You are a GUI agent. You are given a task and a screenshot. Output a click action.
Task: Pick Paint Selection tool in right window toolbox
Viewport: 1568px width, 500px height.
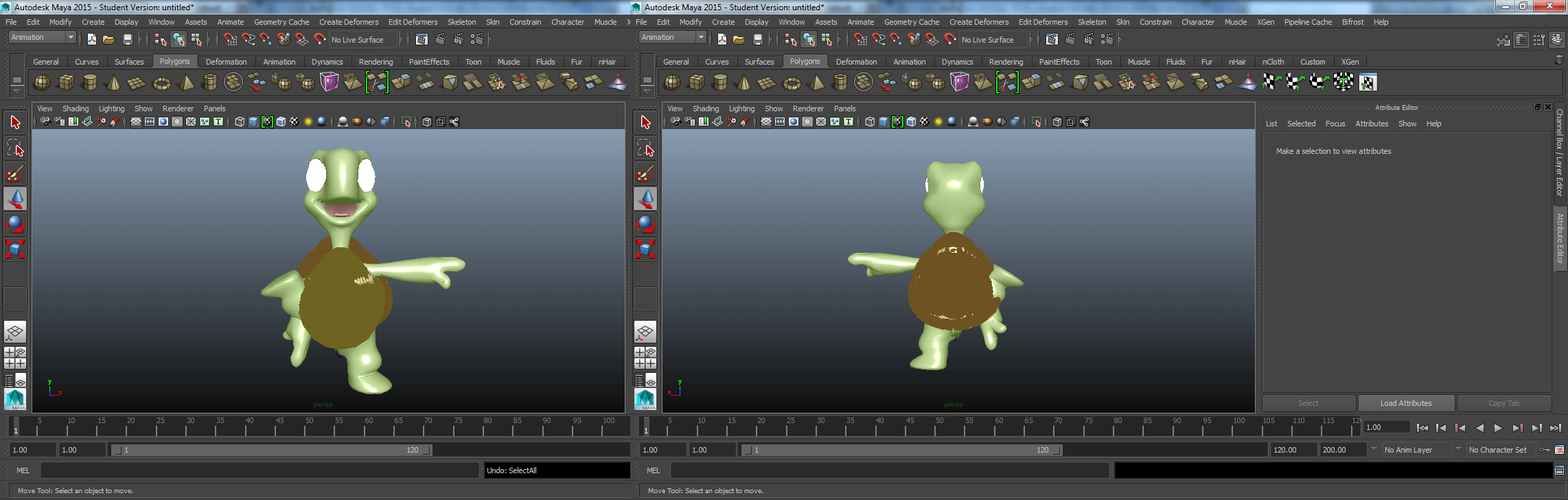click(x=645, y=173)
